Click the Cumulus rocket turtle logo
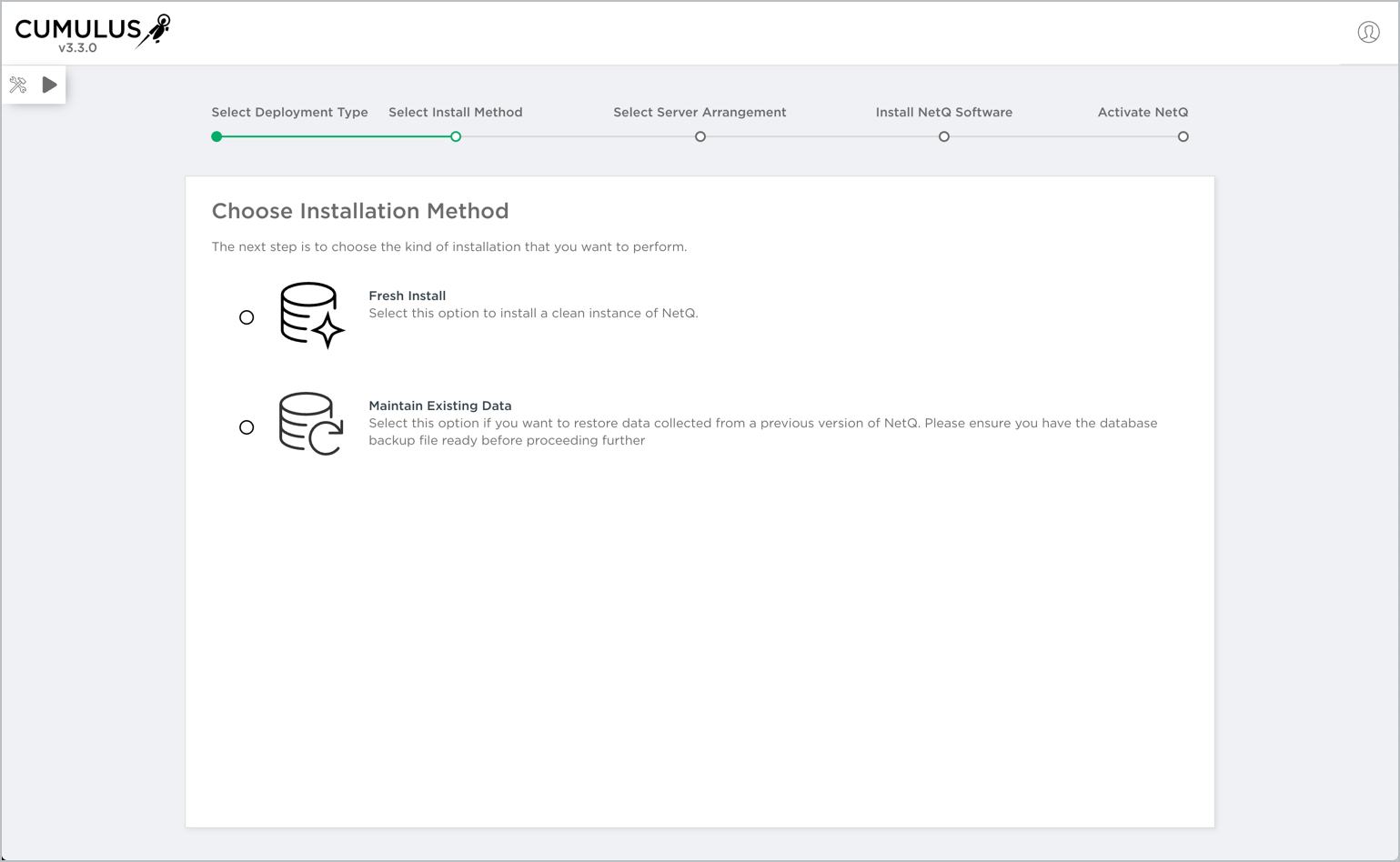 click(x=154, y=30)
